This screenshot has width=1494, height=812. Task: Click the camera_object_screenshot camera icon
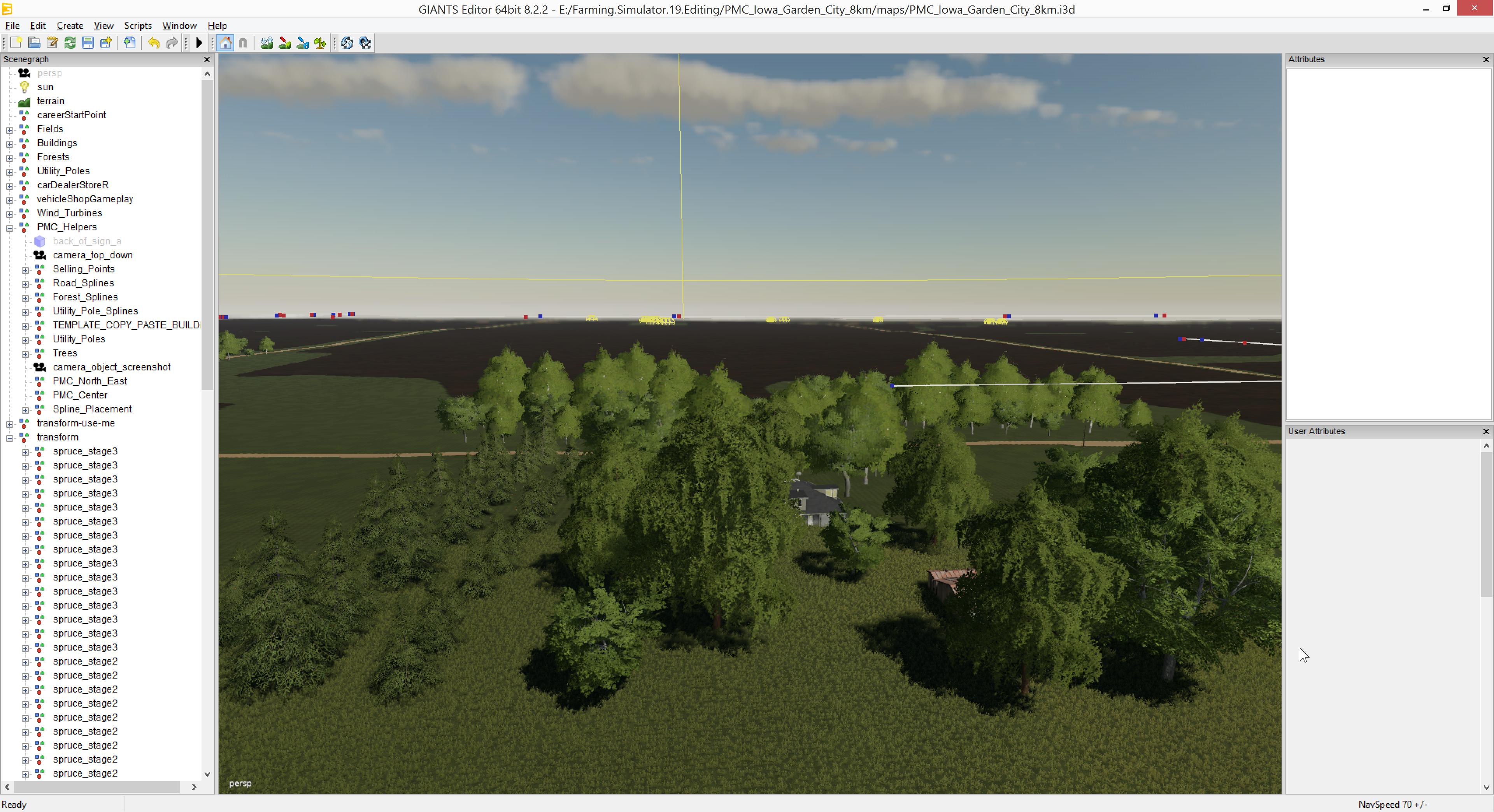click(x=40, y=367)
